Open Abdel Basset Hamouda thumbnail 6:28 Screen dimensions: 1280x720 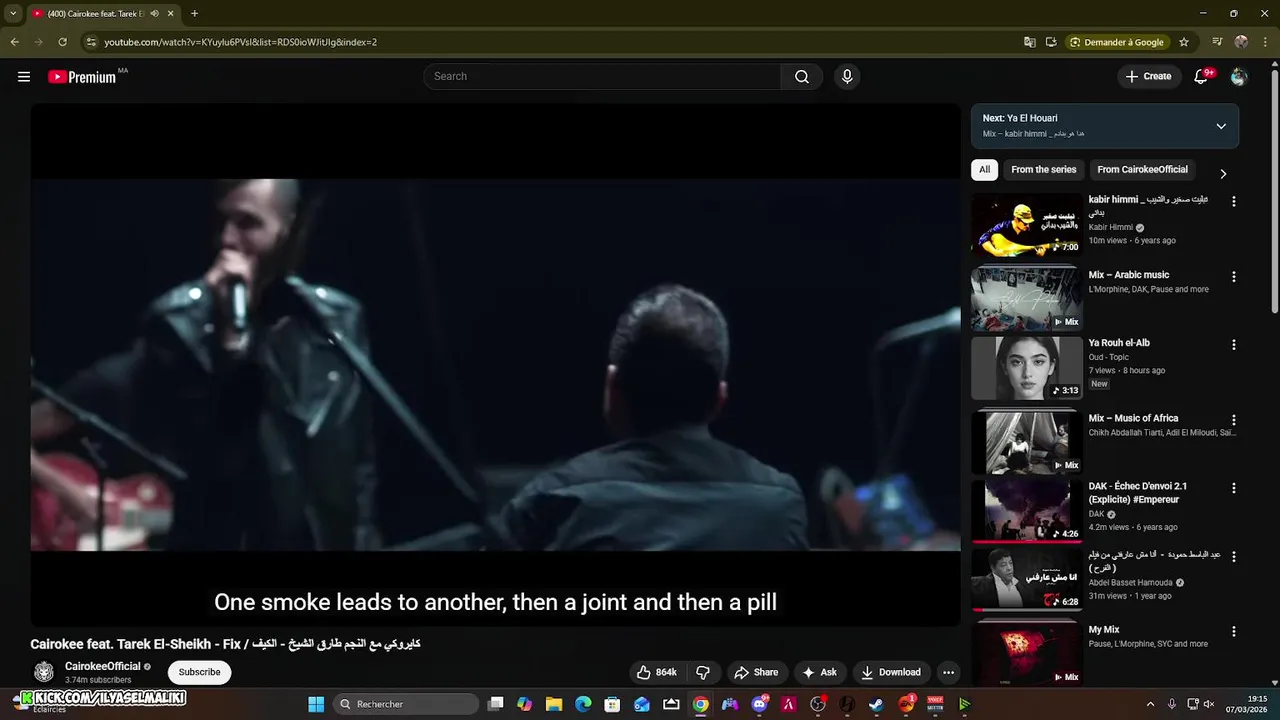click(x=1027, y=579)
